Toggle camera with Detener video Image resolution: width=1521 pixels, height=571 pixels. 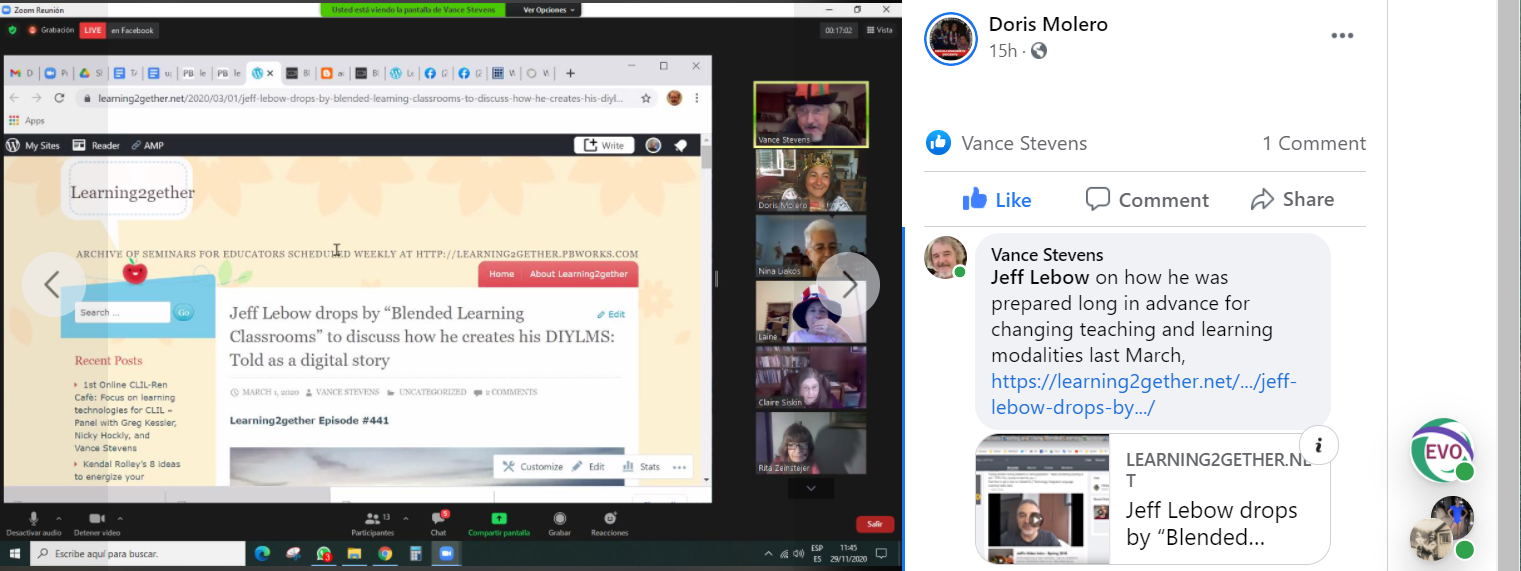tap(97, 522)
